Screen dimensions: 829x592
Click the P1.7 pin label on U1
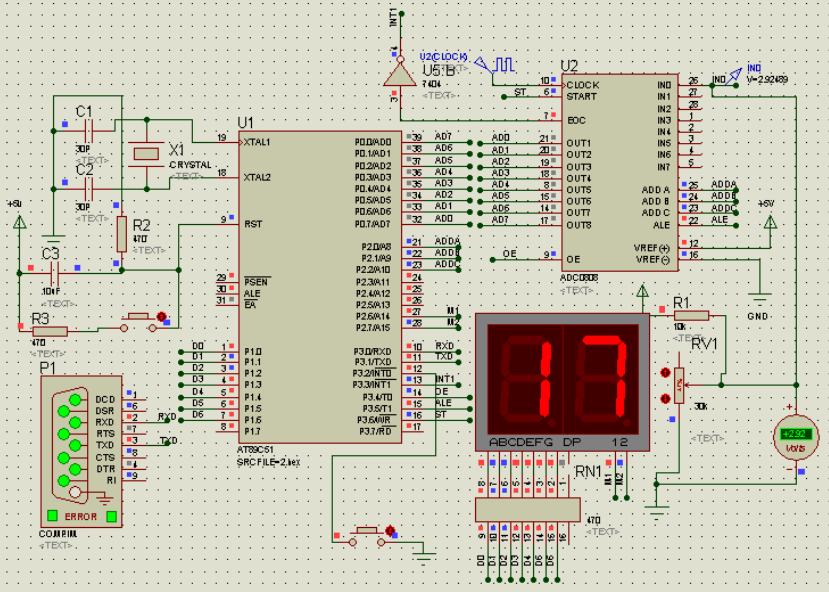pos(252,432)
